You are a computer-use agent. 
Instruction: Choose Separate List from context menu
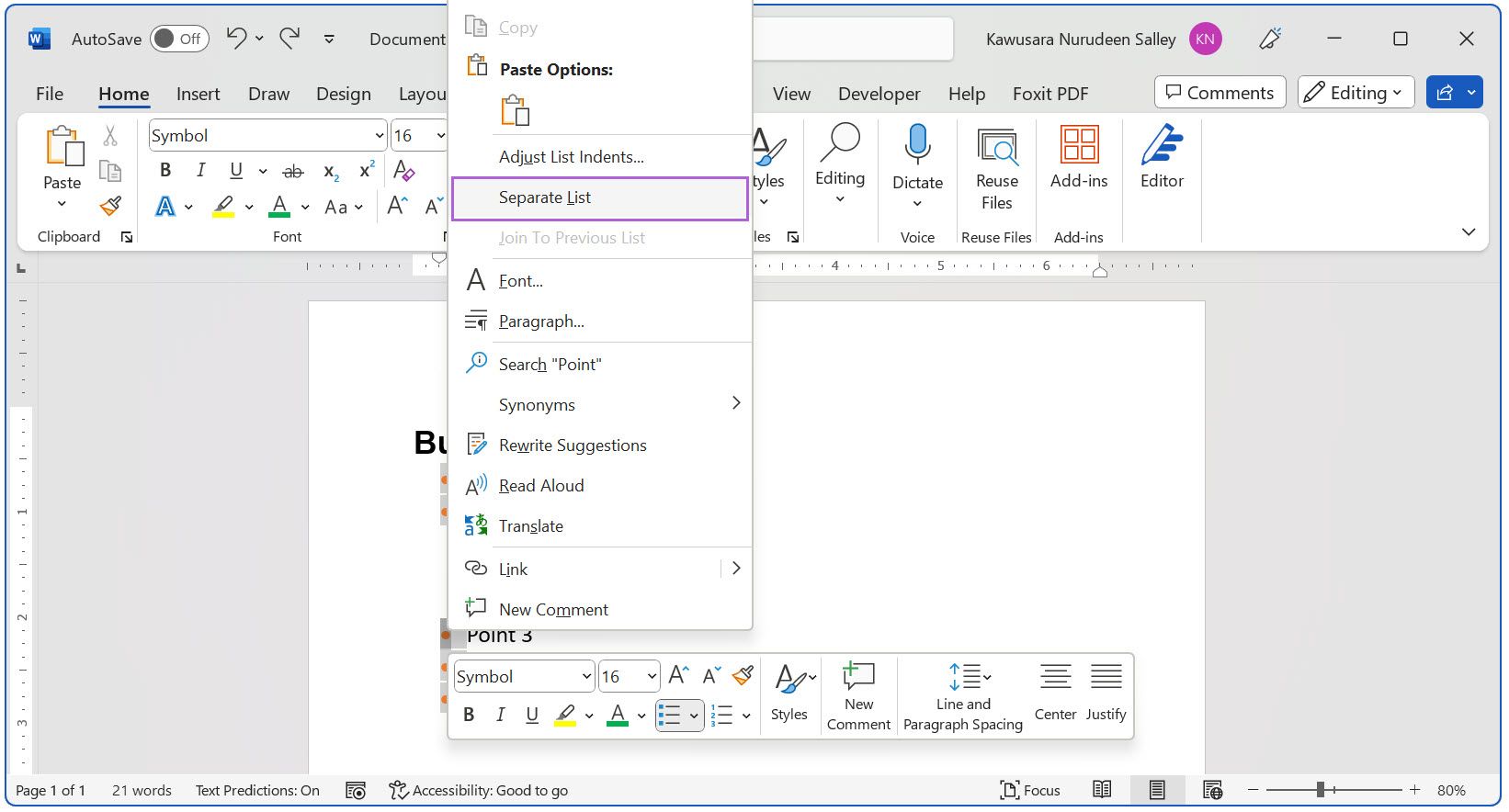tap(600, 197)
